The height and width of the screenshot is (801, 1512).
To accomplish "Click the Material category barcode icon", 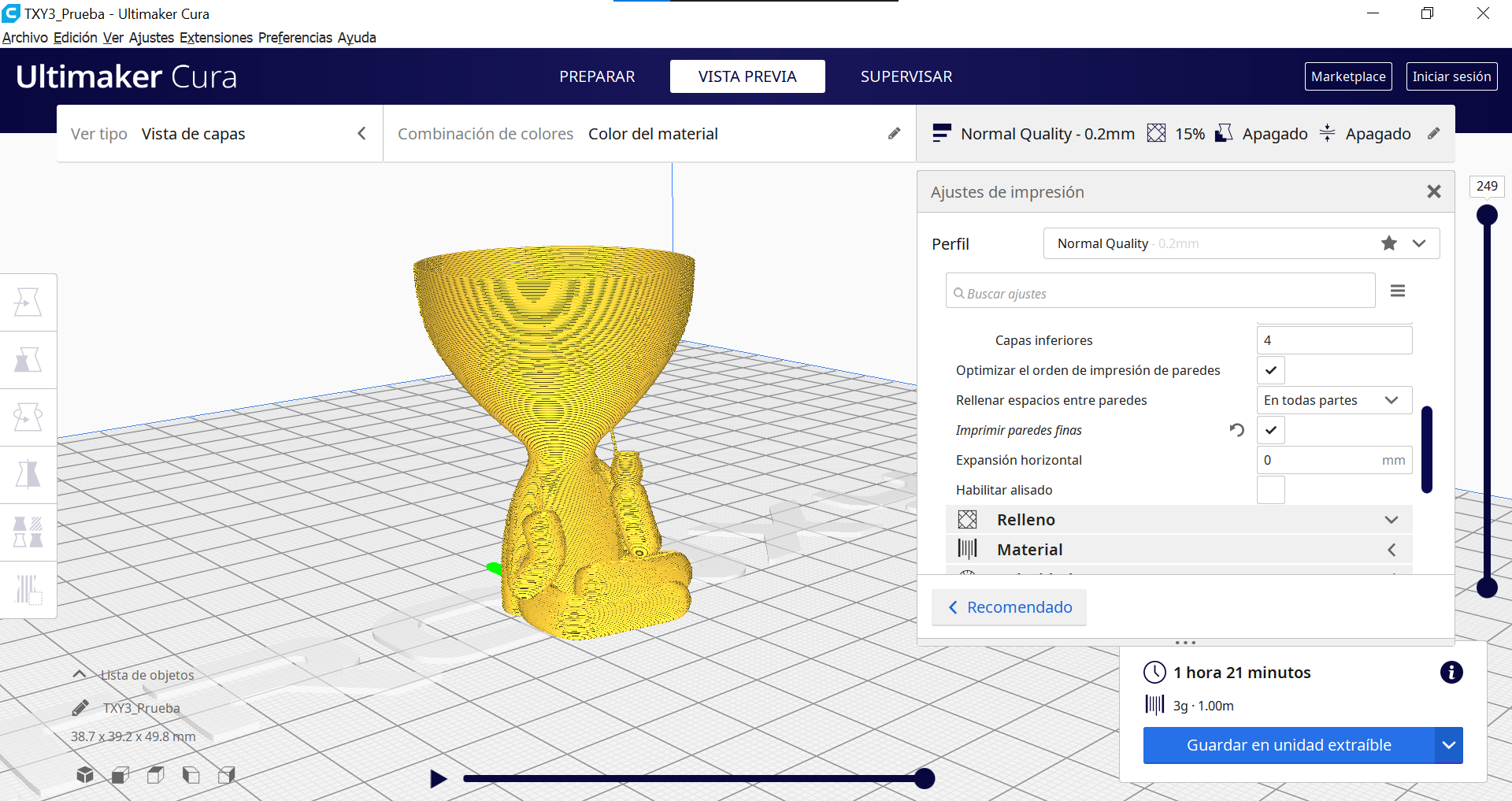I will click(x=967, y=549).
